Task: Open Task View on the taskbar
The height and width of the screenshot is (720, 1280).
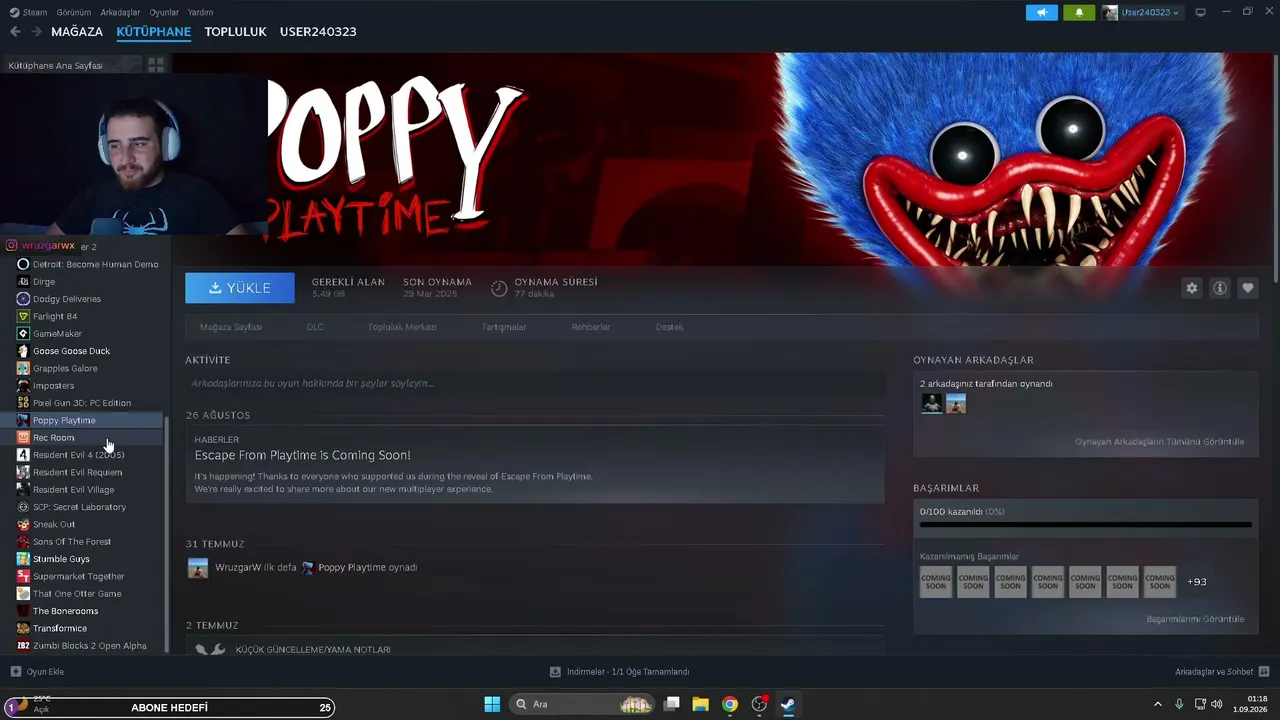Action: click(672, 704)
